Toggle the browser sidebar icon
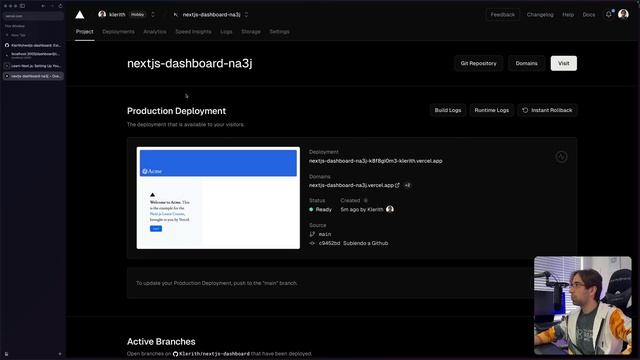 coord(22,6)
